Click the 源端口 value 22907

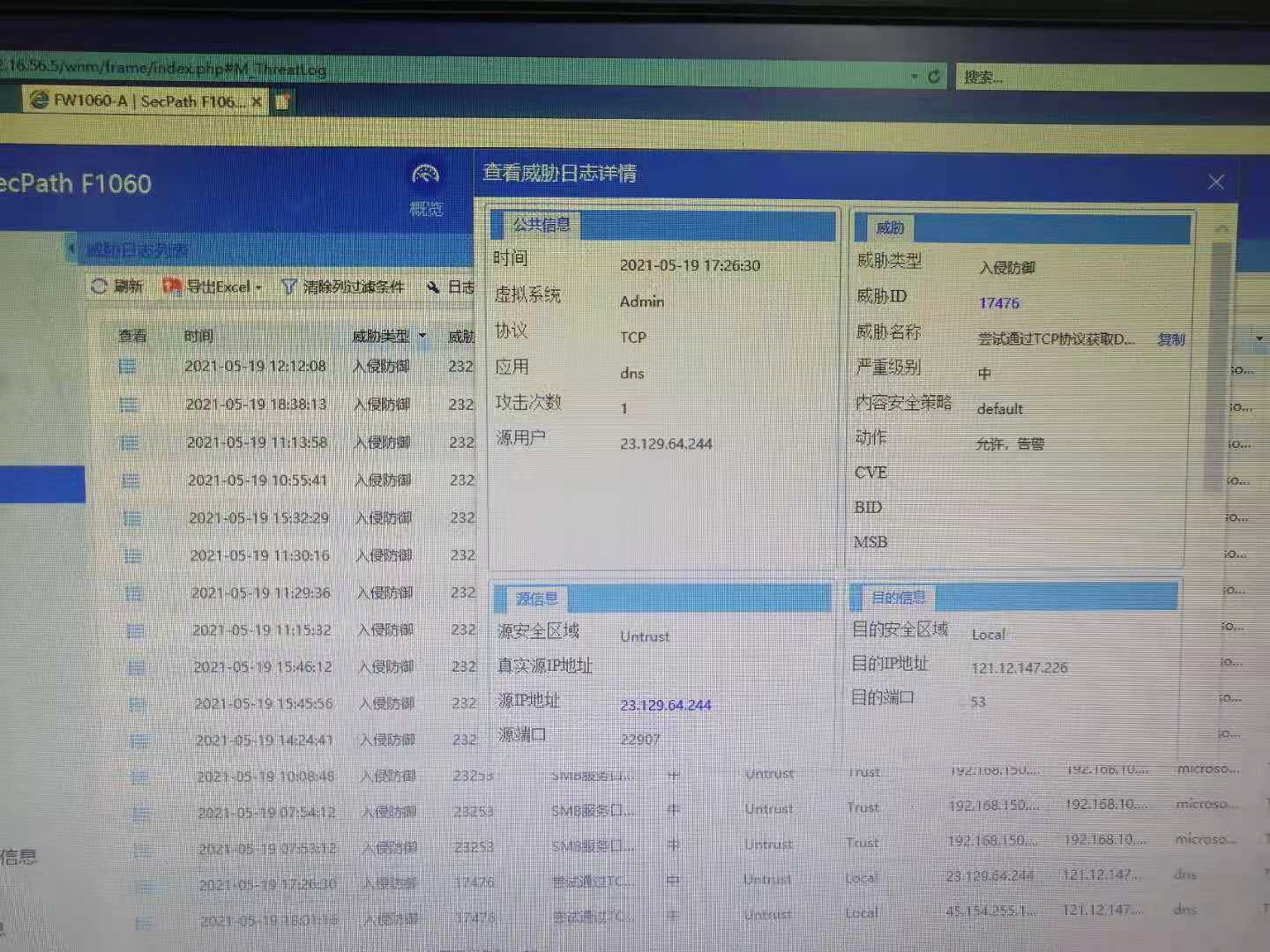pos(640,739)
